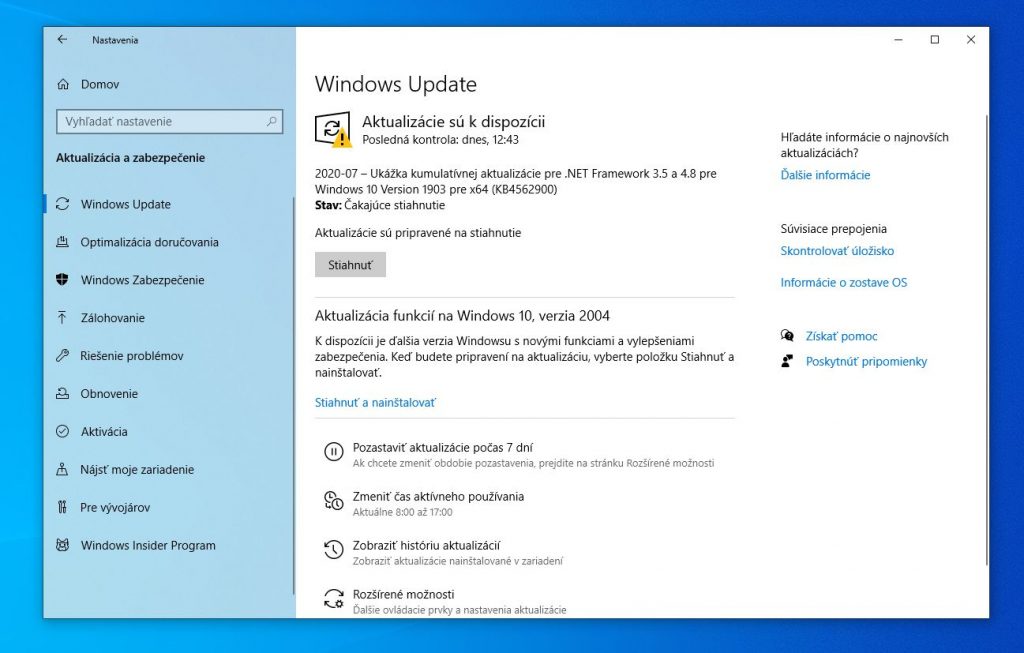Viewport: 1024px width, 653px height.
Task: Click the Poskytnúť pripomienky feedback icon
Action: pos(788,362)
